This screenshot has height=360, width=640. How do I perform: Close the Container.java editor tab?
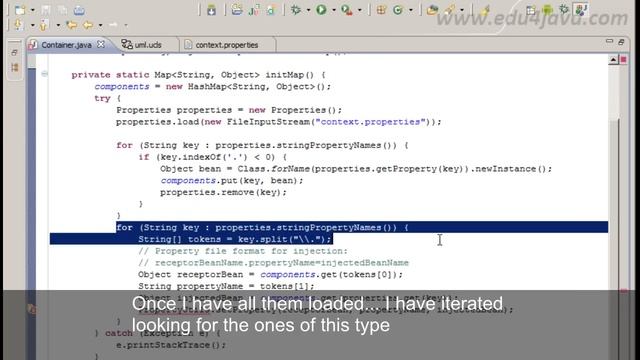point(101,44)
